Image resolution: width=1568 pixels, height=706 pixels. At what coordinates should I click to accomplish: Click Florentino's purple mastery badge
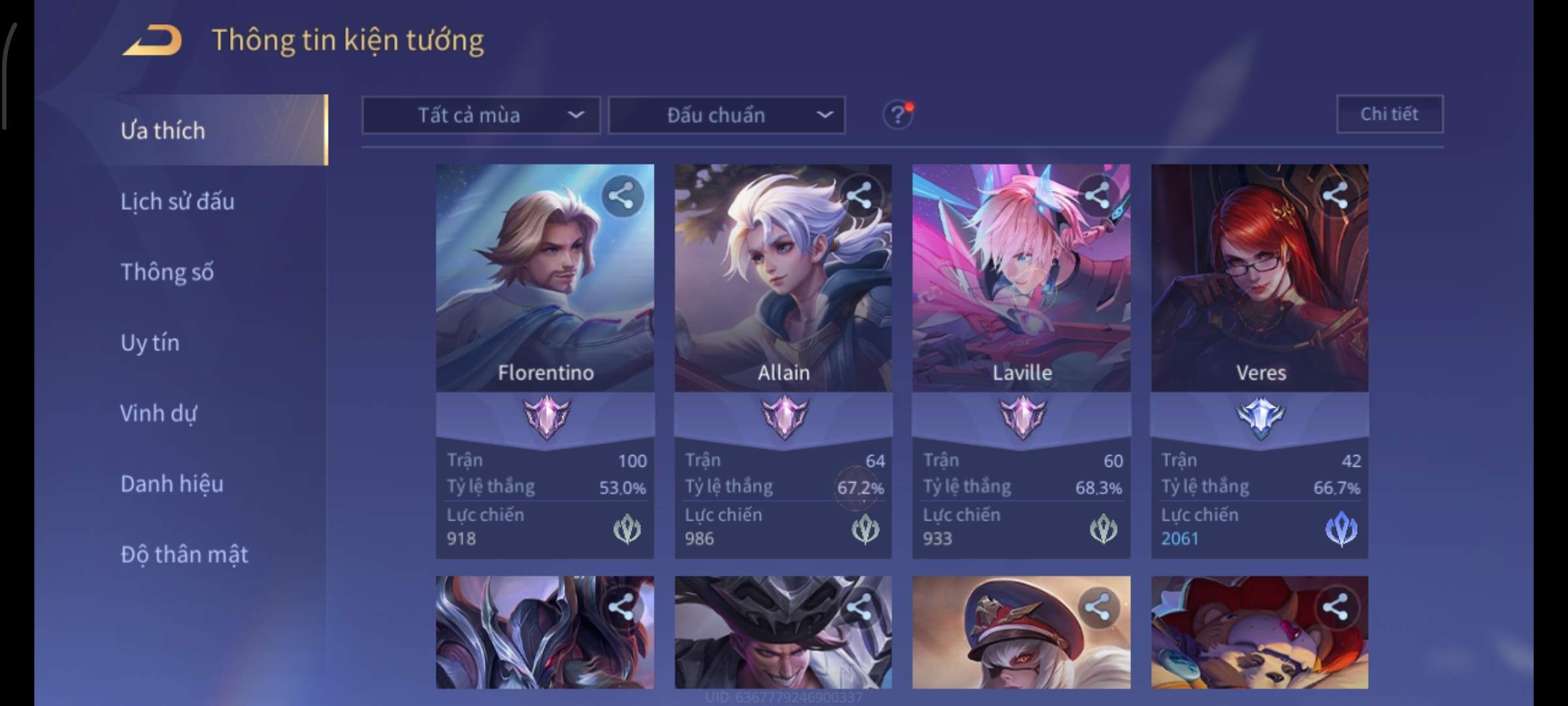546,417
